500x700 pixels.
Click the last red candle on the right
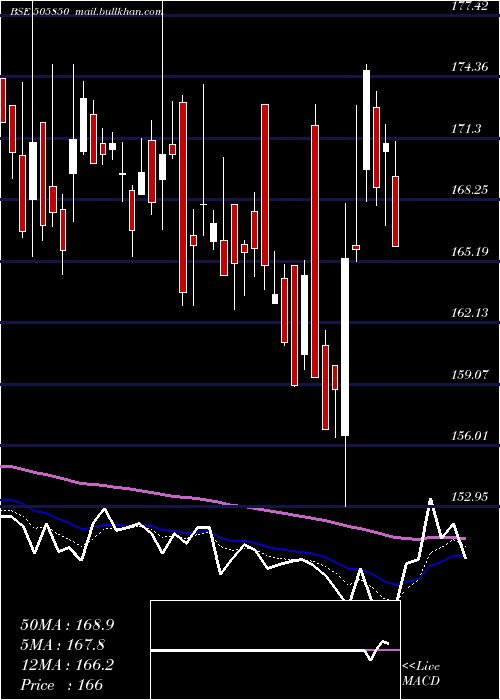pos(395,211)
